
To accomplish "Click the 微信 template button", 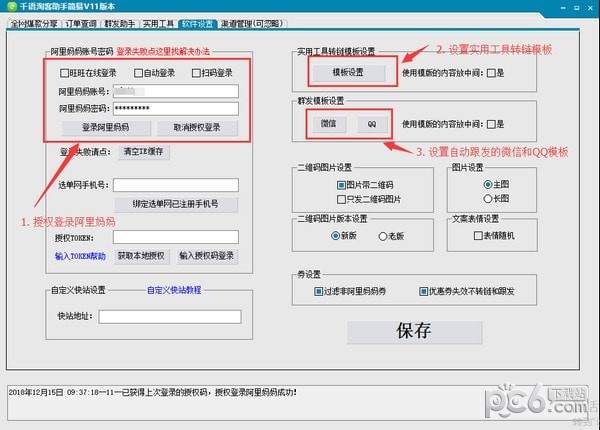I will click(328, 124).
